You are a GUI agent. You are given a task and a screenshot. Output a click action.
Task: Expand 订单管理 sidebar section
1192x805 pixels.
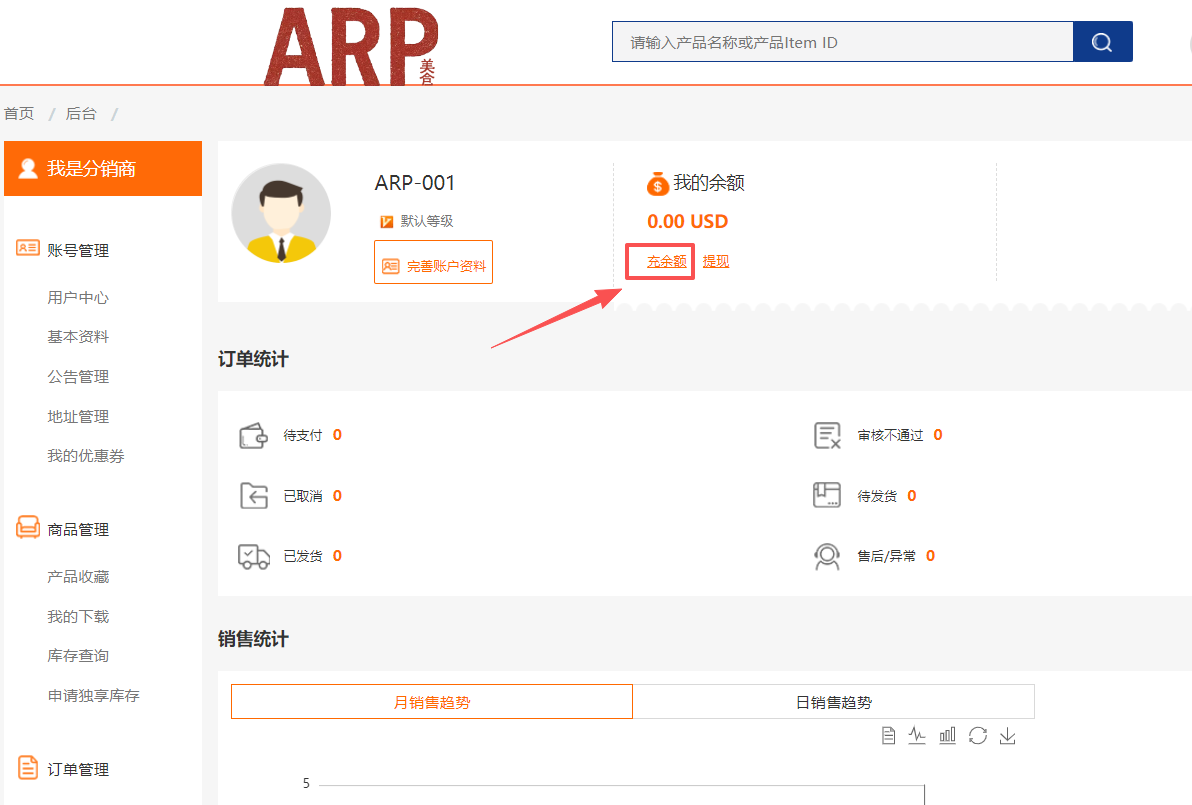pos(78,769)
